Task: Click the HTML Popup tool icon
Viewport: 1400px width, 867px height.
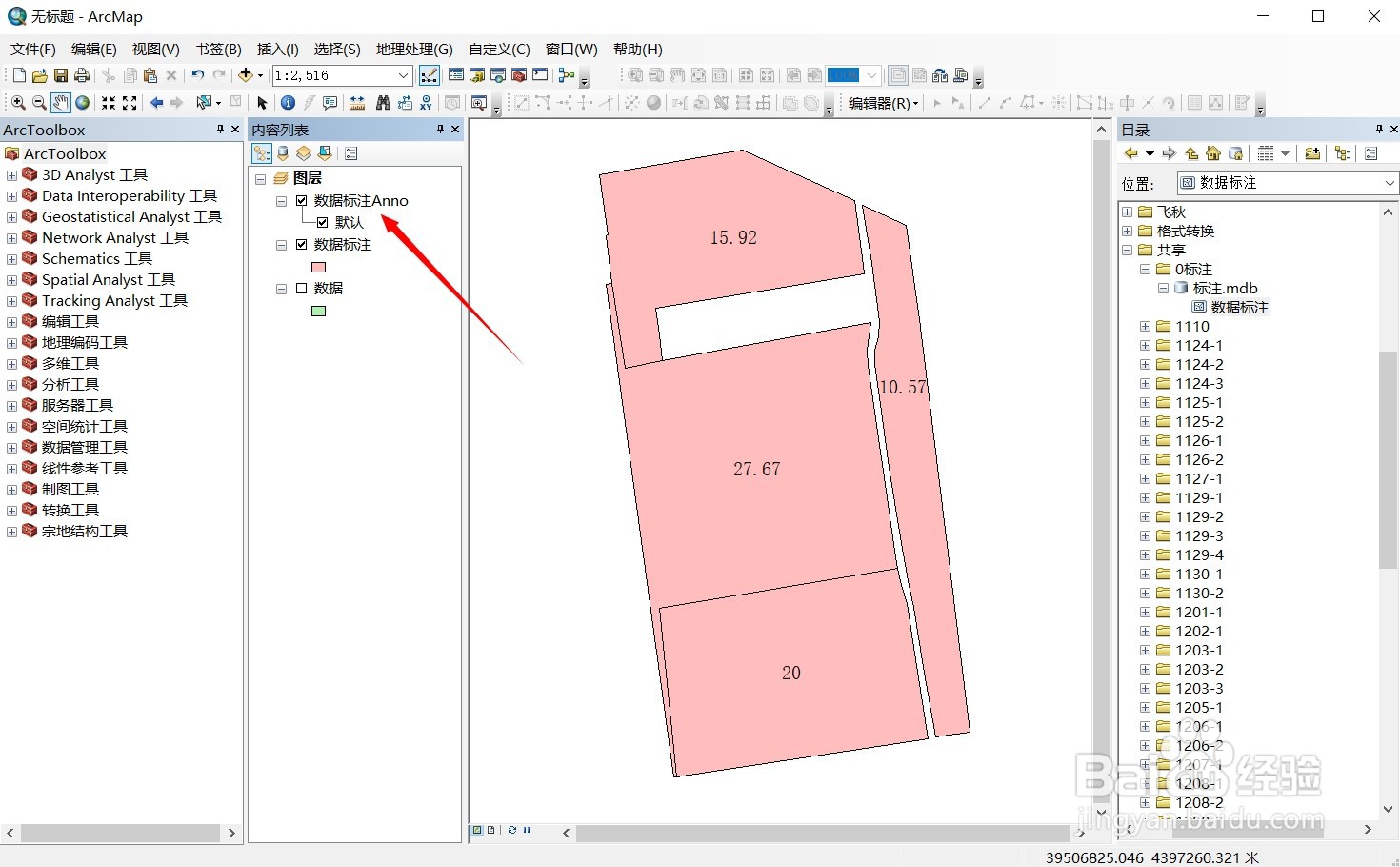Action: click(330, 103)
